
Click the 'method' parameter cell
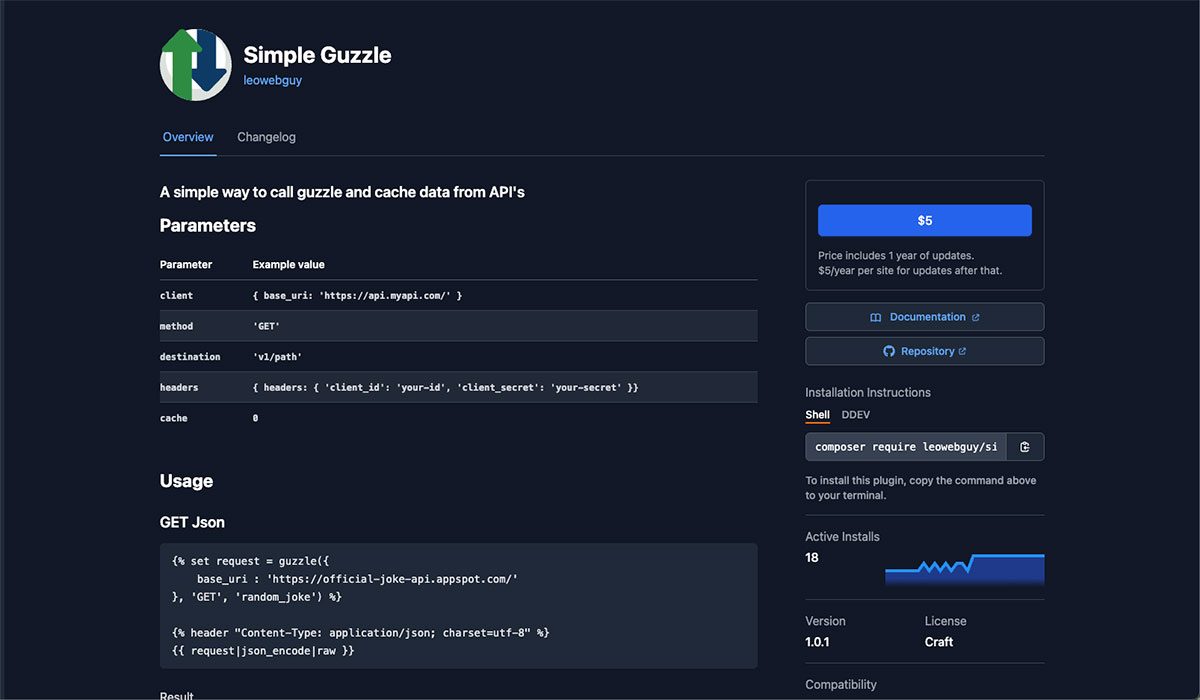click(x=176, y=326)
